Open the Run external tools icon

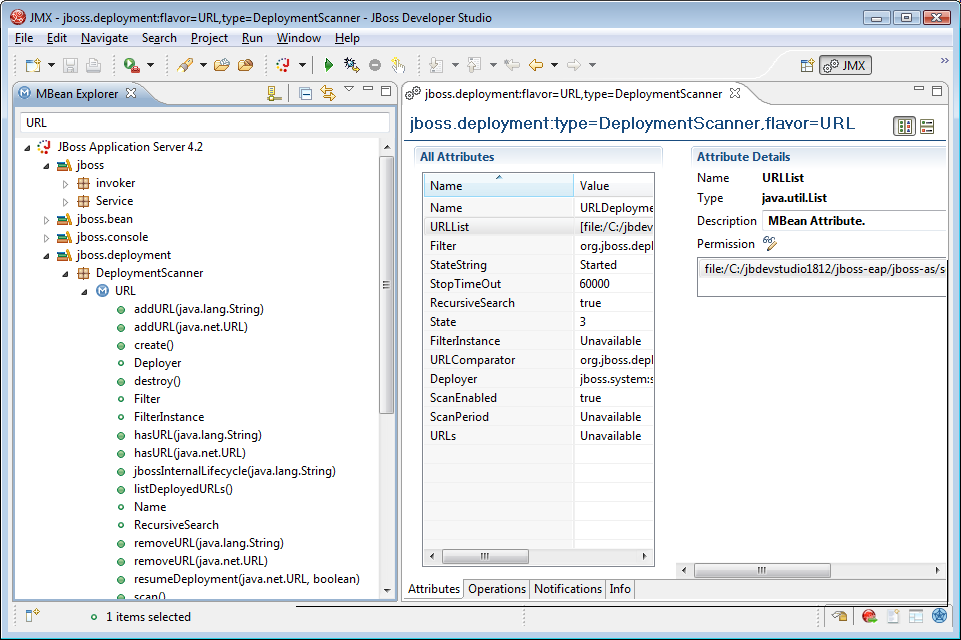click(130, 65)
